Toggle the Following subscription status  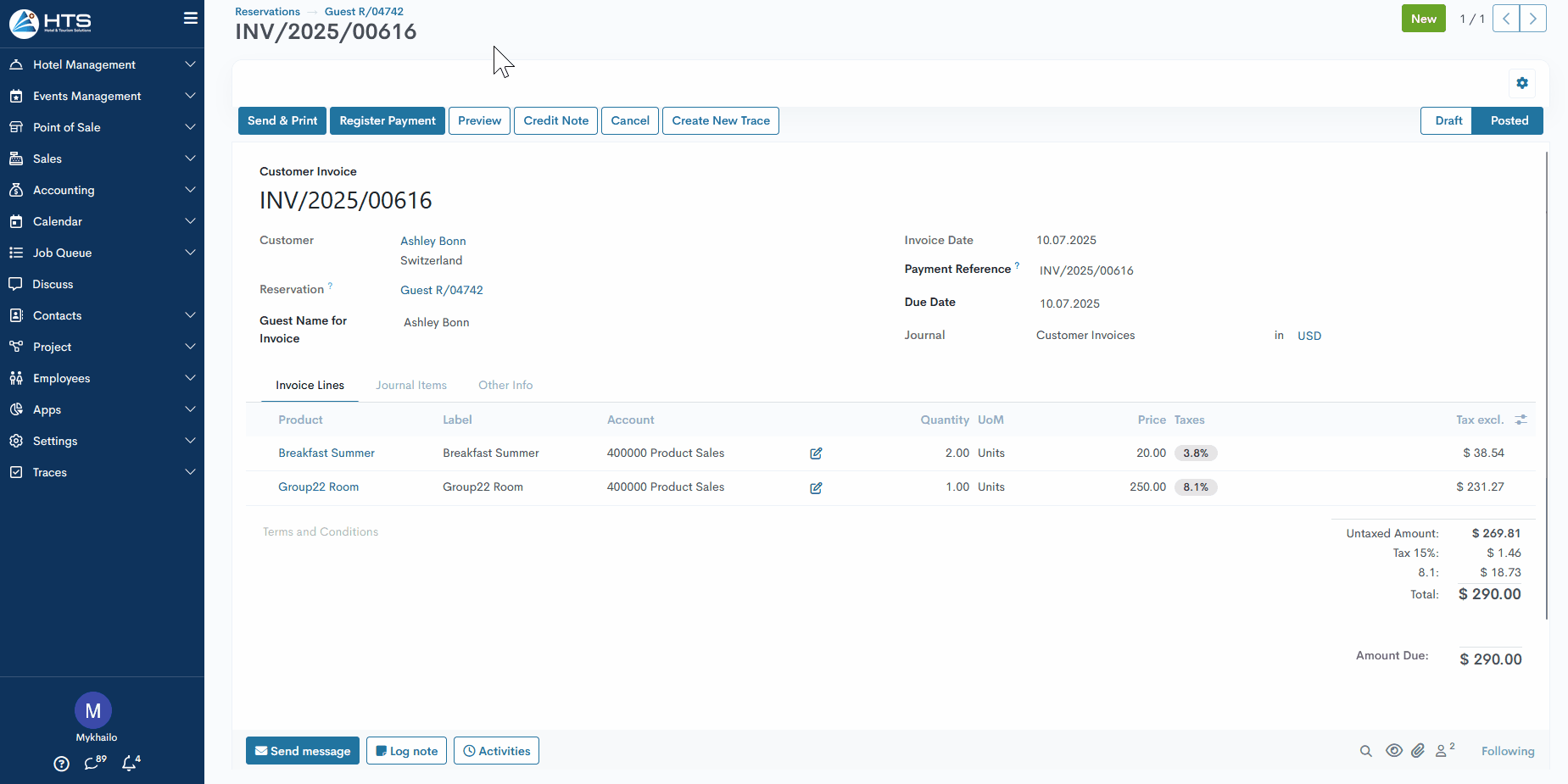coord(1507,751)
